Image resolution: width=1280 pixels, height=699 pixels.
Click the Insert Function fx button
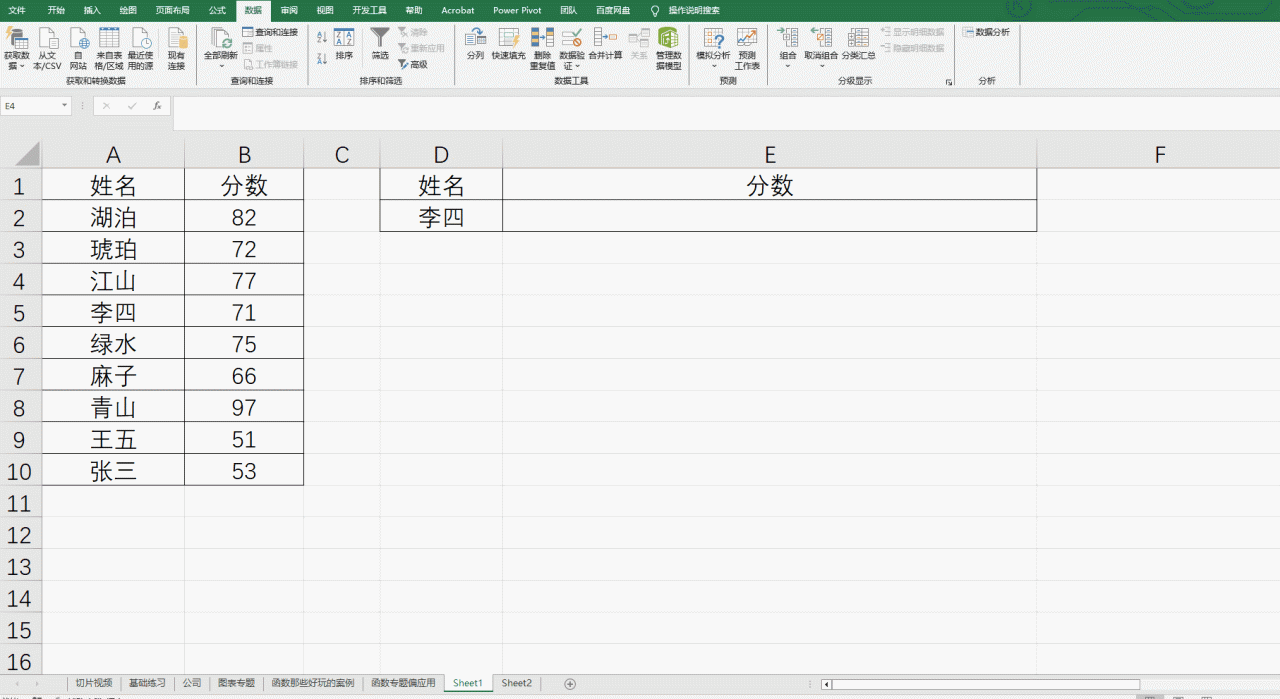157,105
